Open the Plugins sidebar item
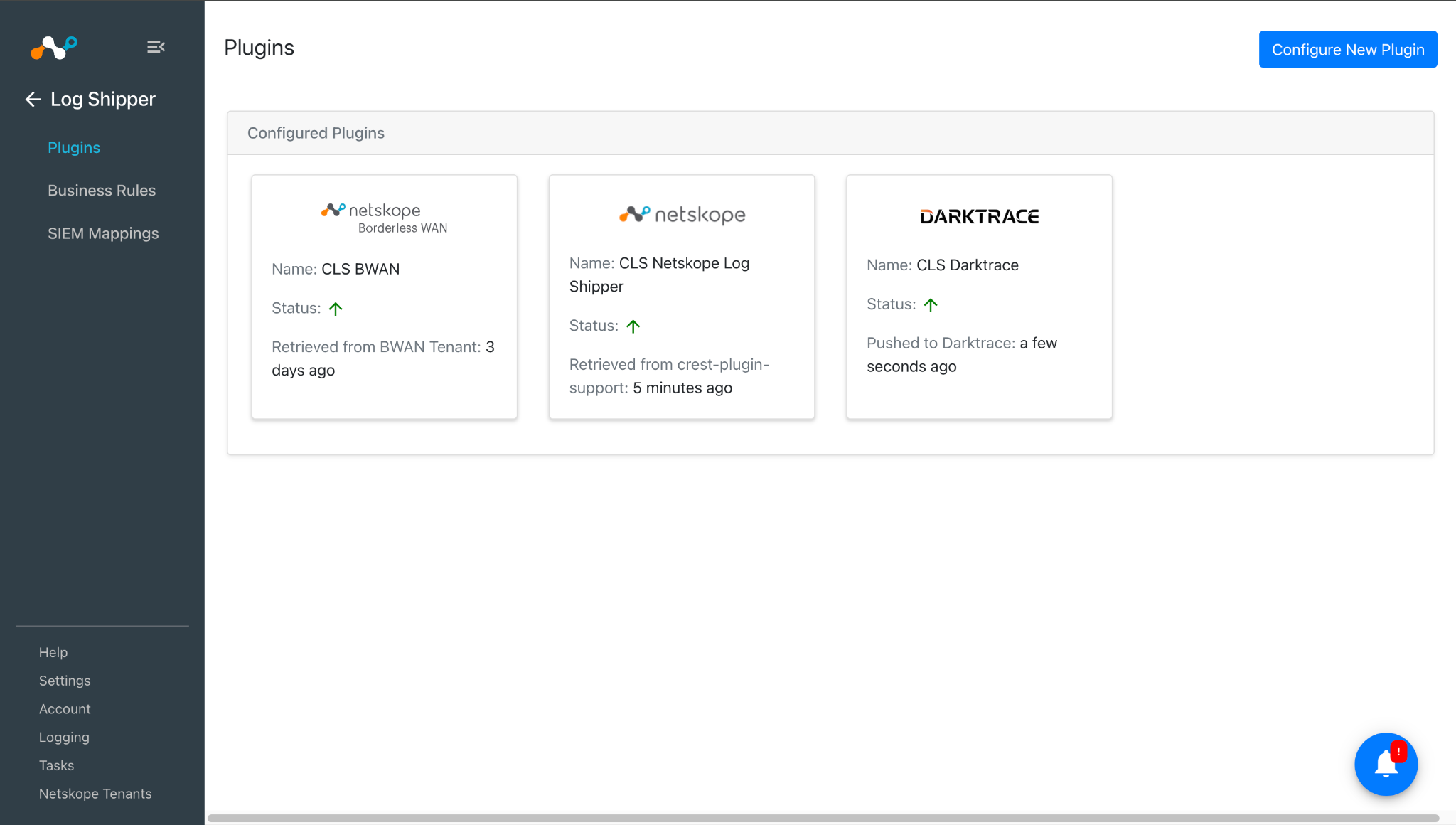The width and height of the screenshot is (1456, 825). tap(74, 147)
